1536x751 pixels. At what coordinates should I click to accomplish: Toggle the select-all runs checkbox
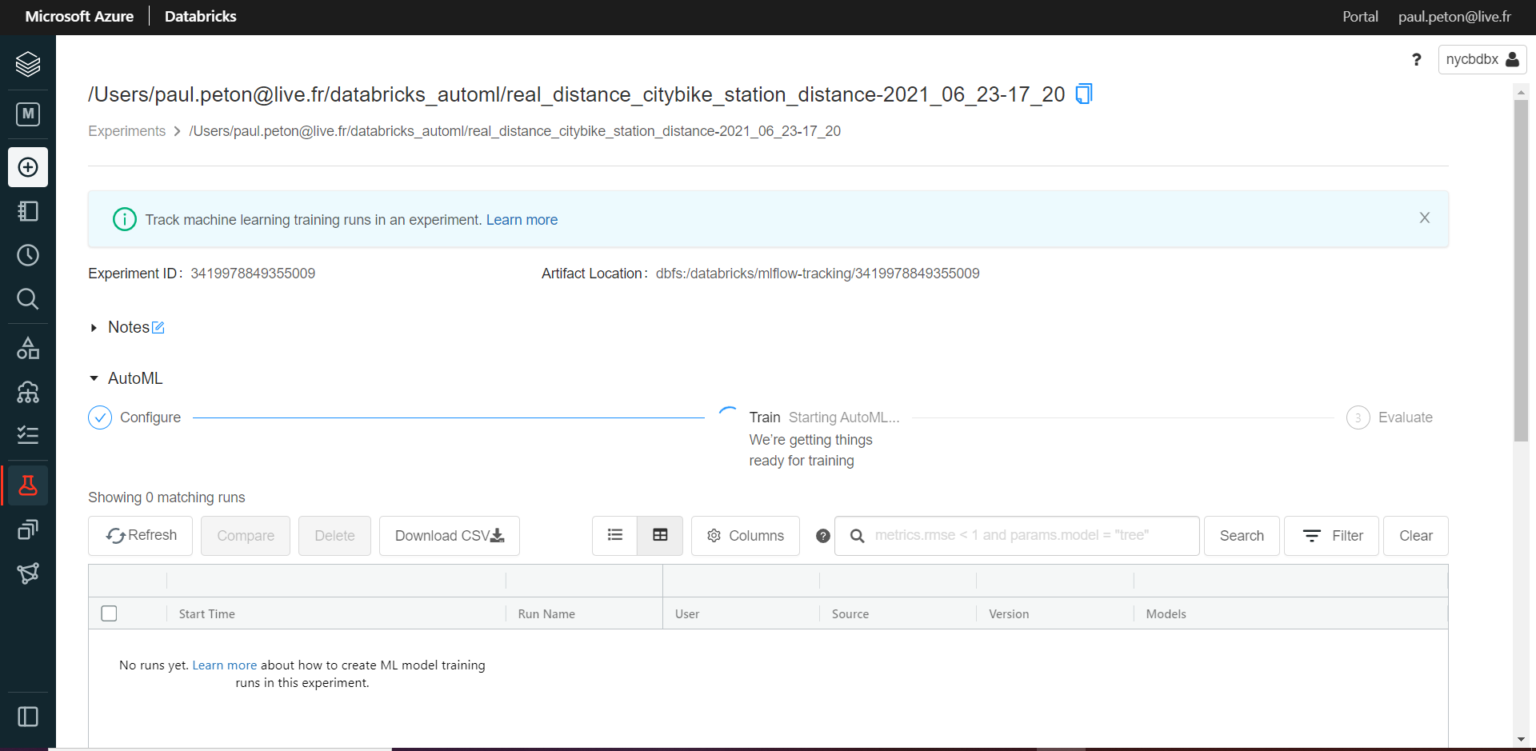tap(109, 613)
